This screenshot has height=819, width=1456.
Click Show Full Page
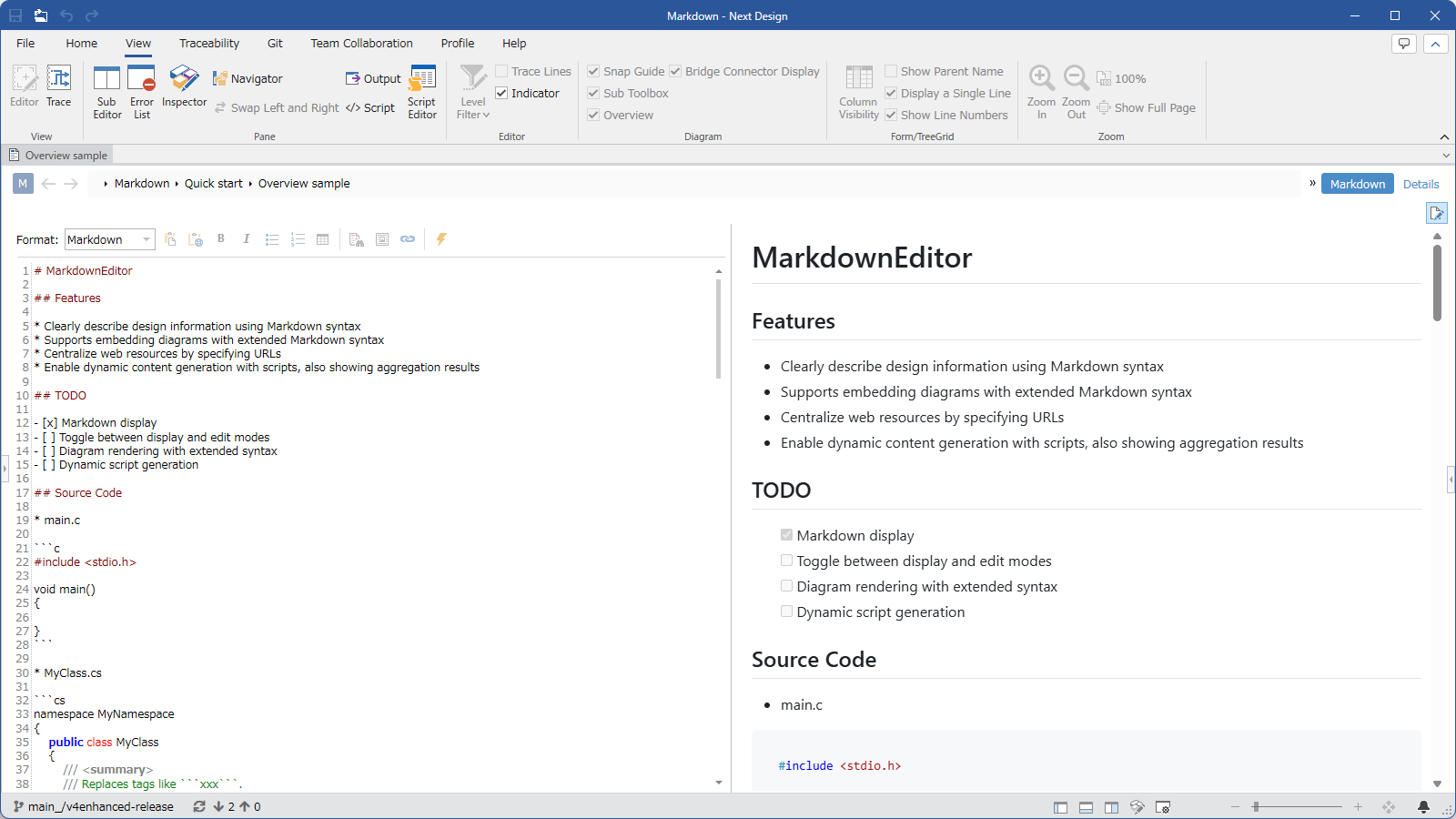click(1147, 107)
